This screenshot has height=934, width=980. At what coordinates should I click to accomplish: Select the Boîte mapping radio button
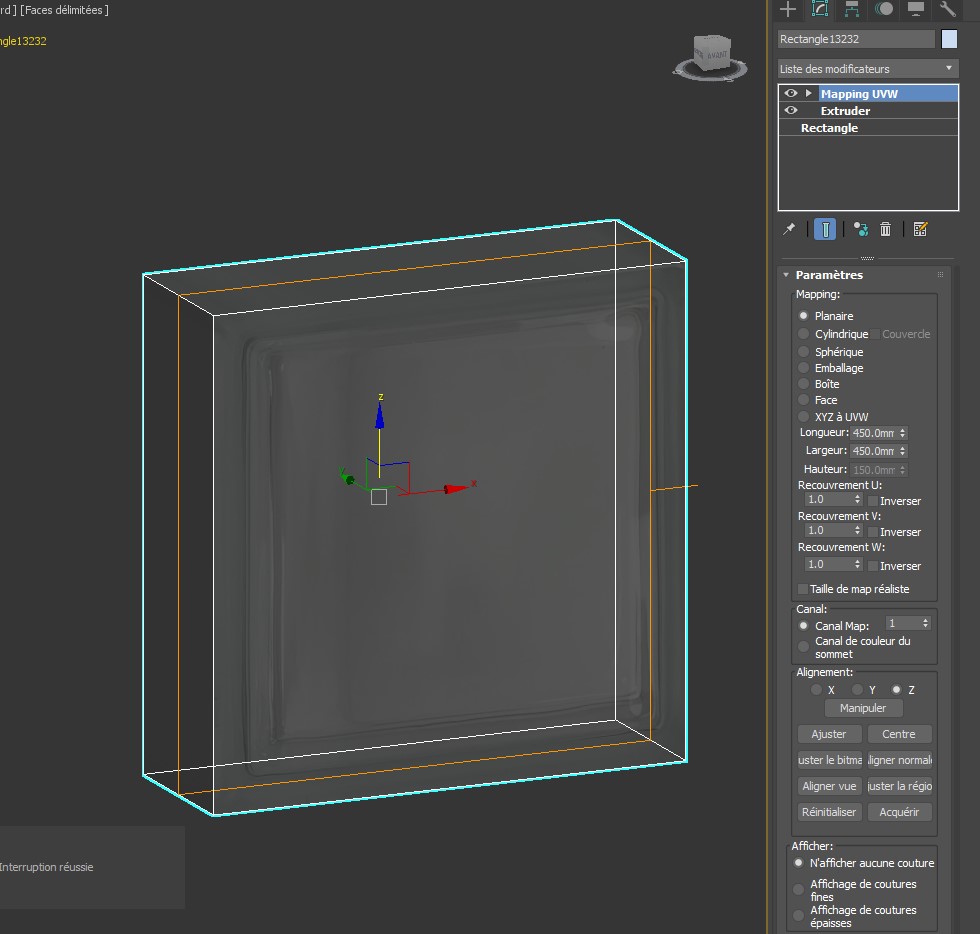804,384
